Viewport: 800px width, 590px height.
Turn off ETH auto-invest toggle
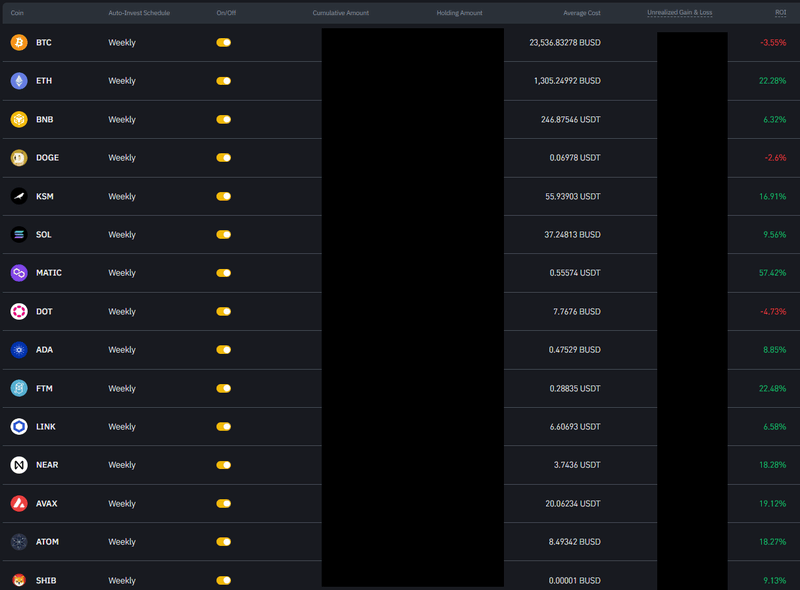click(223, 81)
